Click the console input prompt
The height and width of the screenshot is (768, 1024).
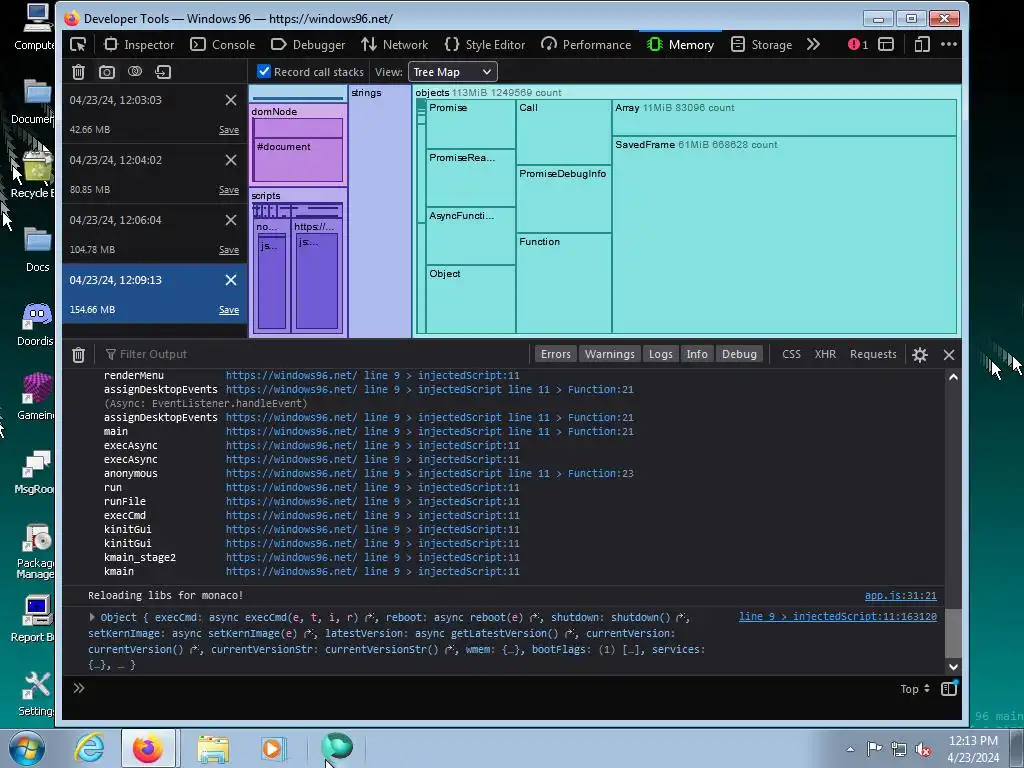click(483, 688)
